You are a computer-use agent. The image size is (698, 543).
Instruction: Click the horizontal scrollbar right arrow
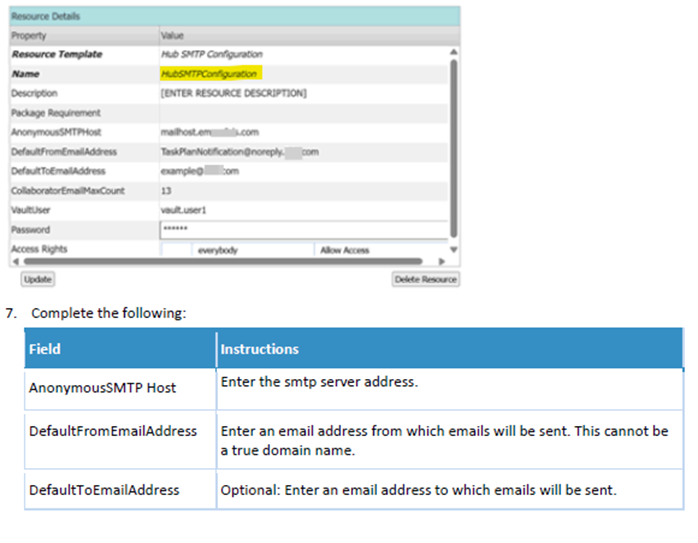[442, 261]
